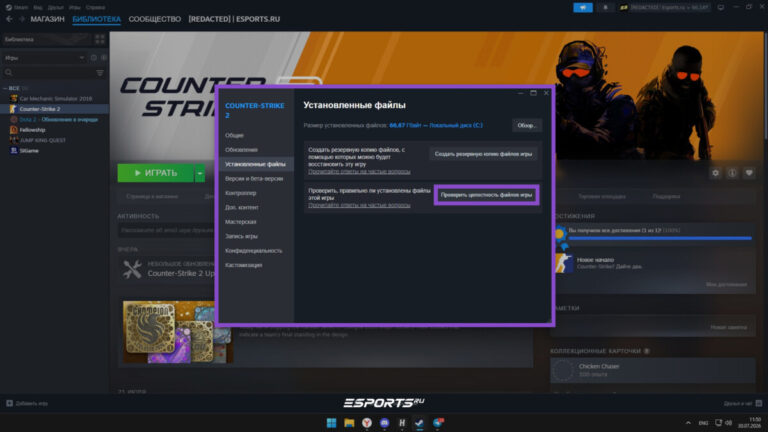Open the blue announcements megaphone button

(583, 7)
